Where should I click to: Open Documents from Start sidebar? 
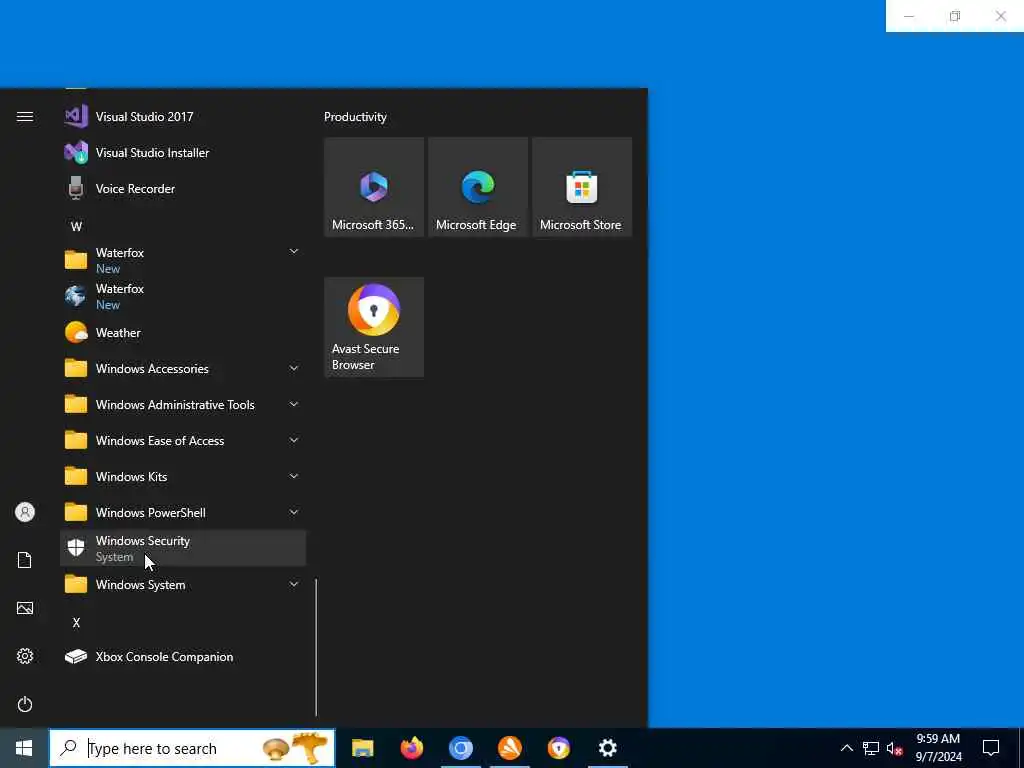[25, 560]
